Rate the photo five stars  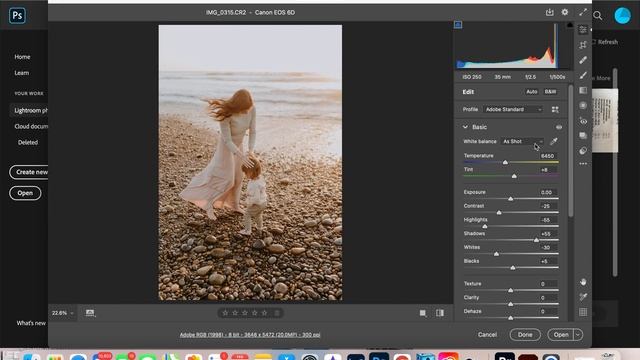coord(264,313)
